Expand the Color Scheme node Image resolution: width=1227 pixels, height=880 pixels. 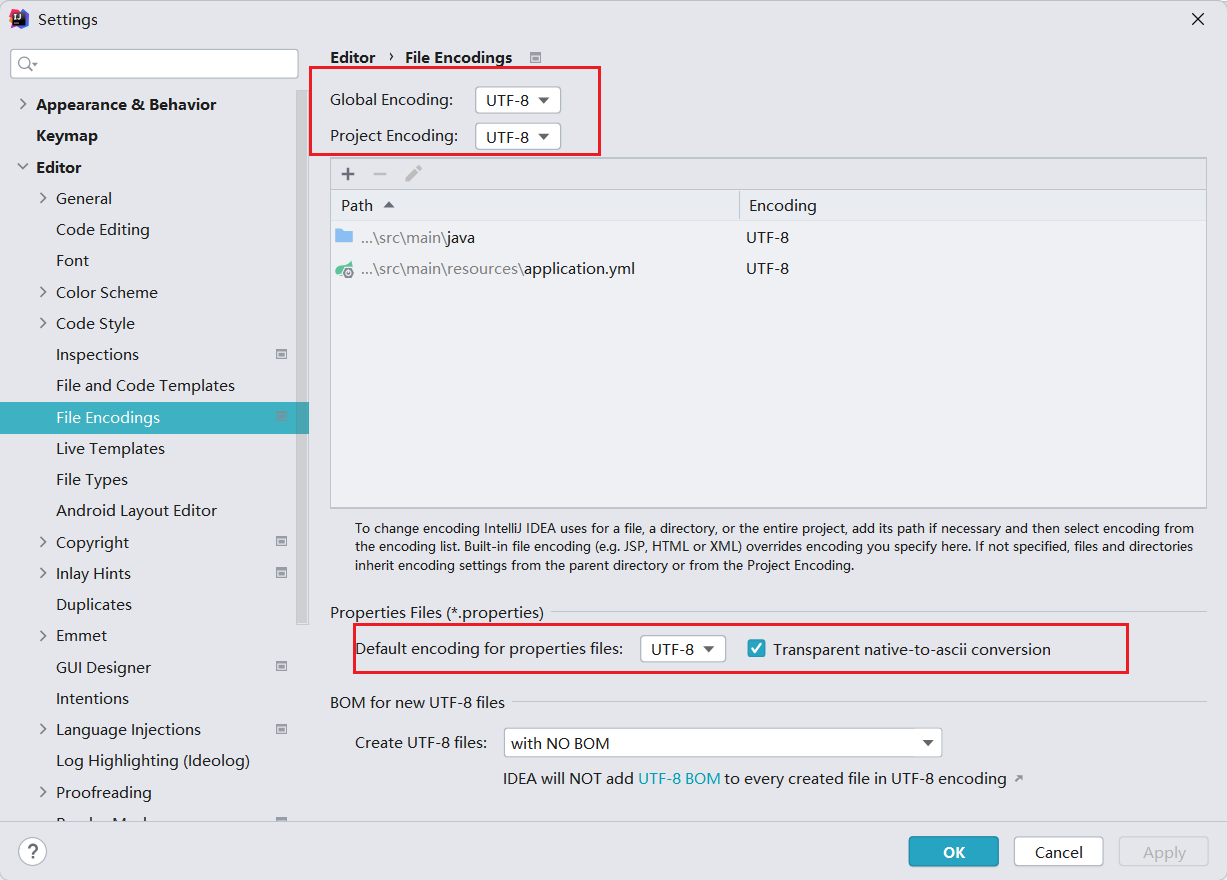coord(43,292)
